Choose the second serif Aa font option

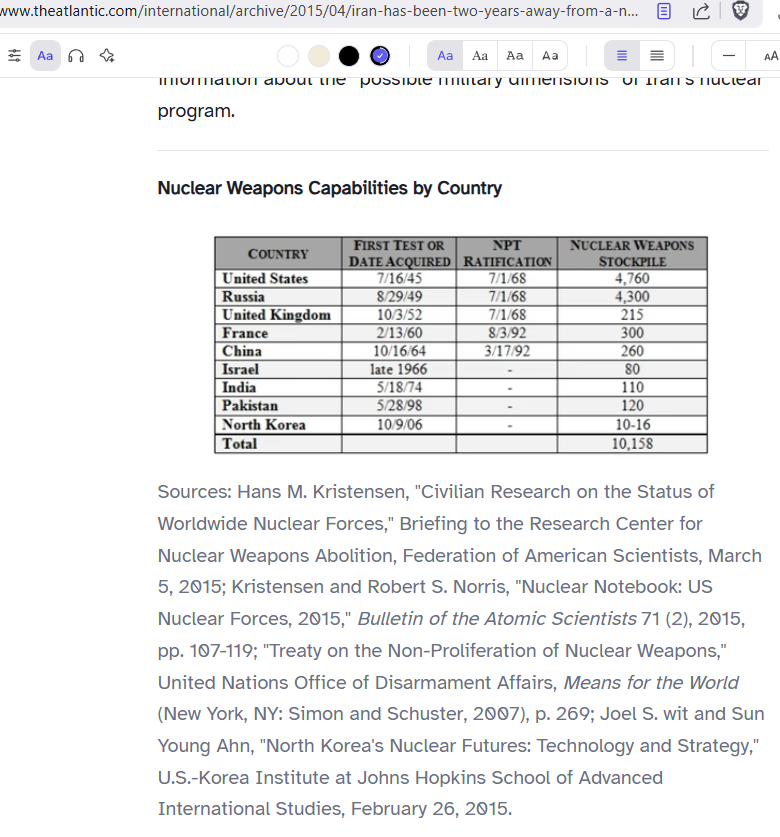point(480,56)
